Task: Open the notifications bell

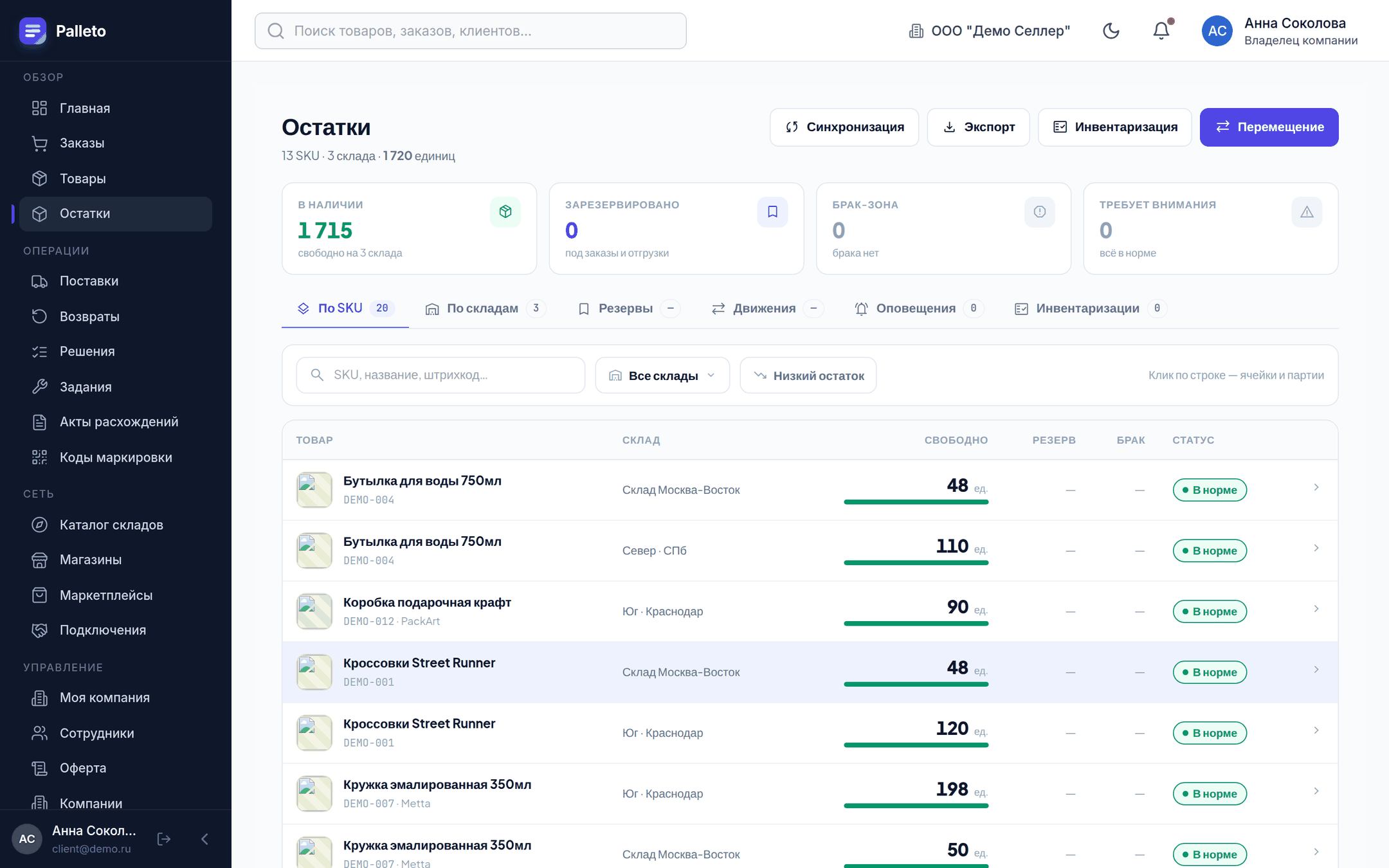Action: pos(1161,31)
